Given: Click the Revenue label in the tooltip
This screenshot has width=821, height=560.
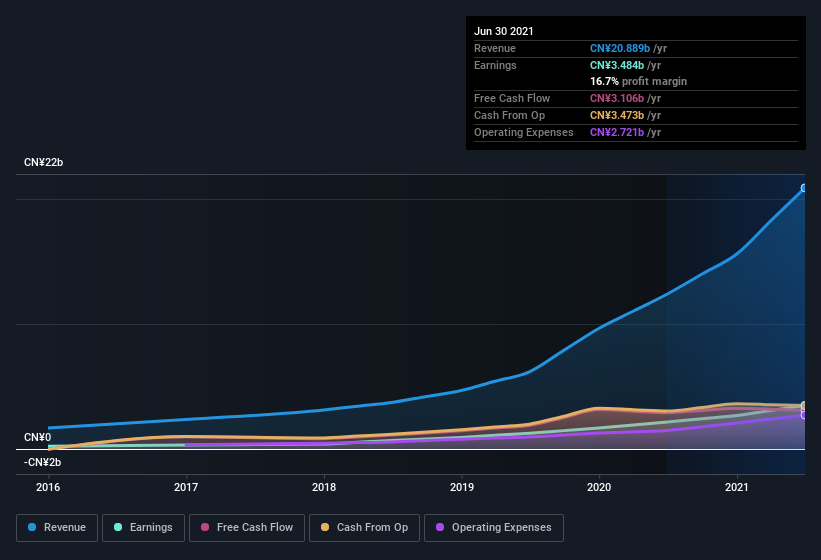Looking at the screenshot, I should coord(495,48).
